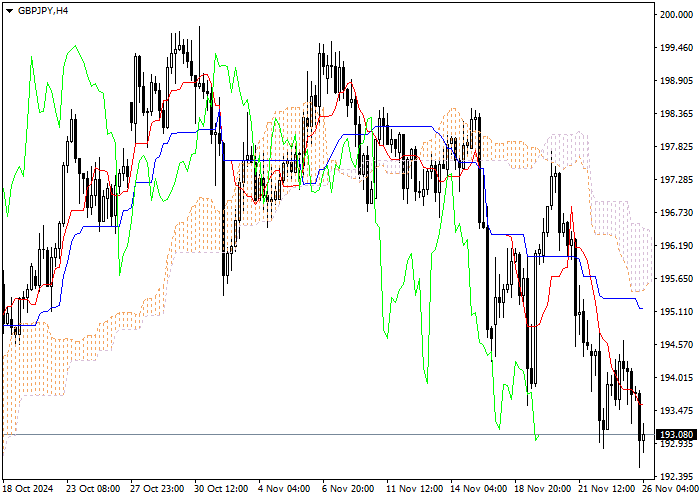Screen dimensions: 700x500
Task: Click the 194.015 price scale label
Action: (676, 378)
